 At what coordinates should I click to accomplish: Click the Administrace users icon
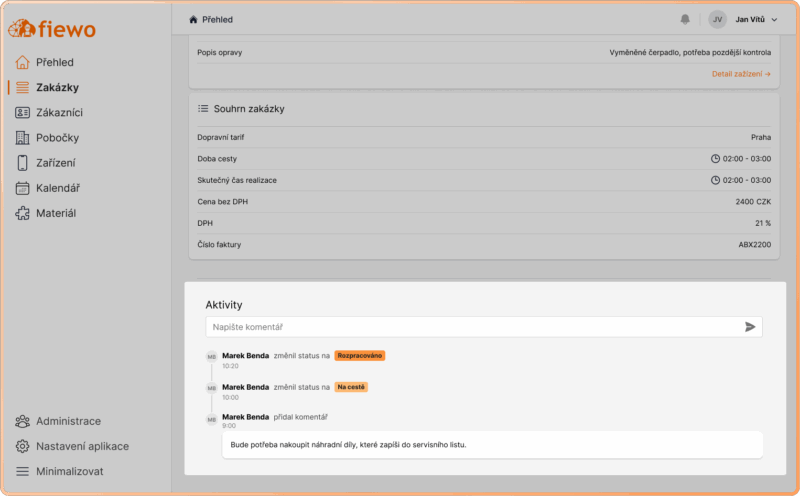click(x=22, y=421)
